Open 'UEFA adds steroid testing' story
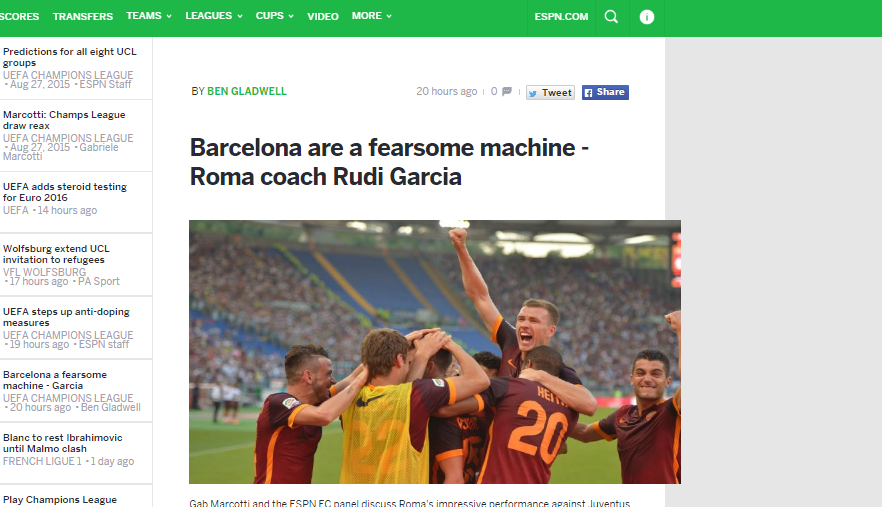The image size is (882, 507). click(x=65, y=192)
